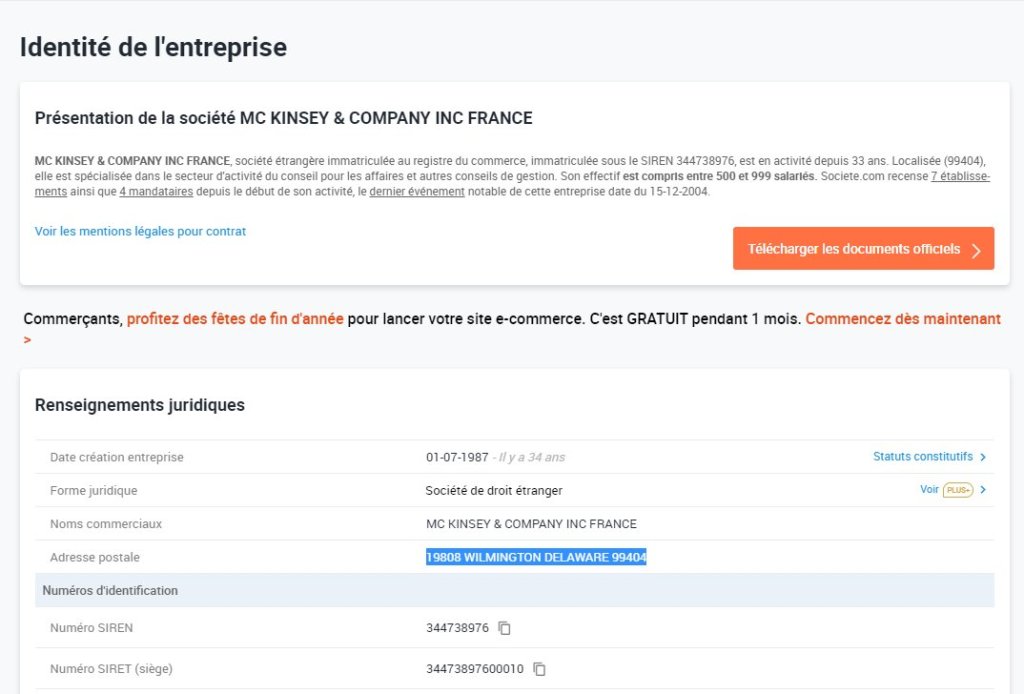Open the 'dernier événement' link
The width and height of the screenshot is (1024, 694).
click(417, 190)
